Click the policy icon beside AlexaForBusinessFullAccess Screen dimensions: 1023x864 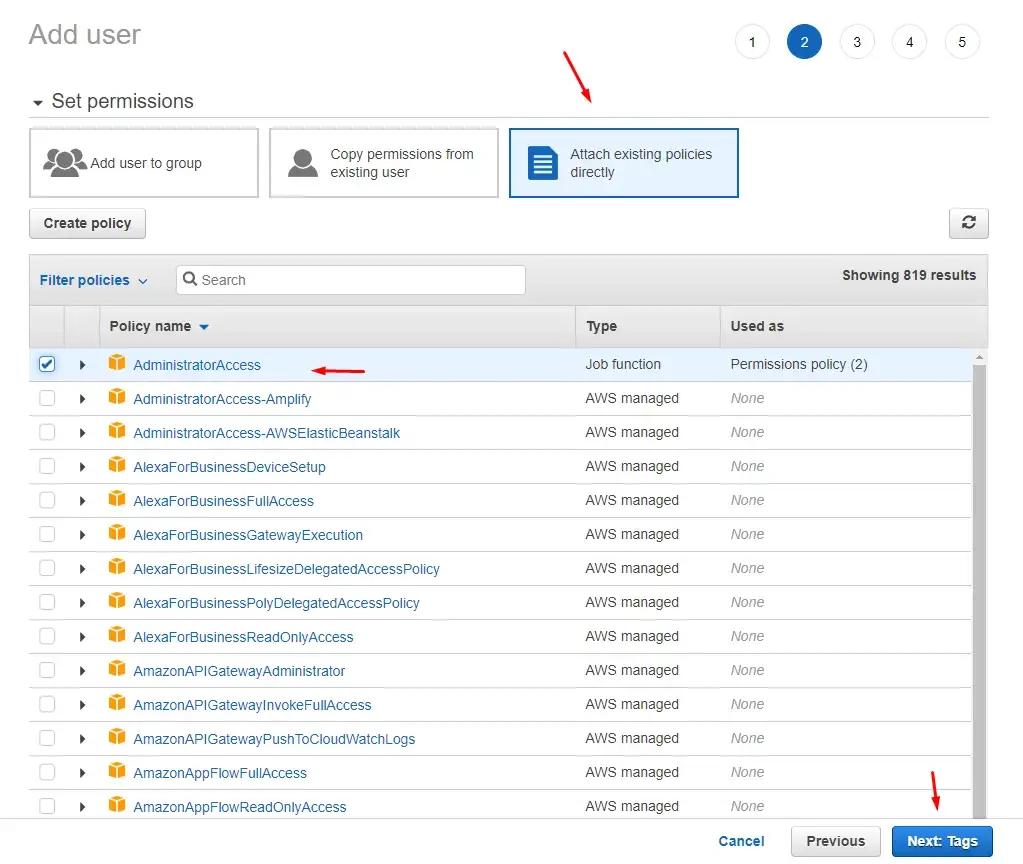pos(117,500)
